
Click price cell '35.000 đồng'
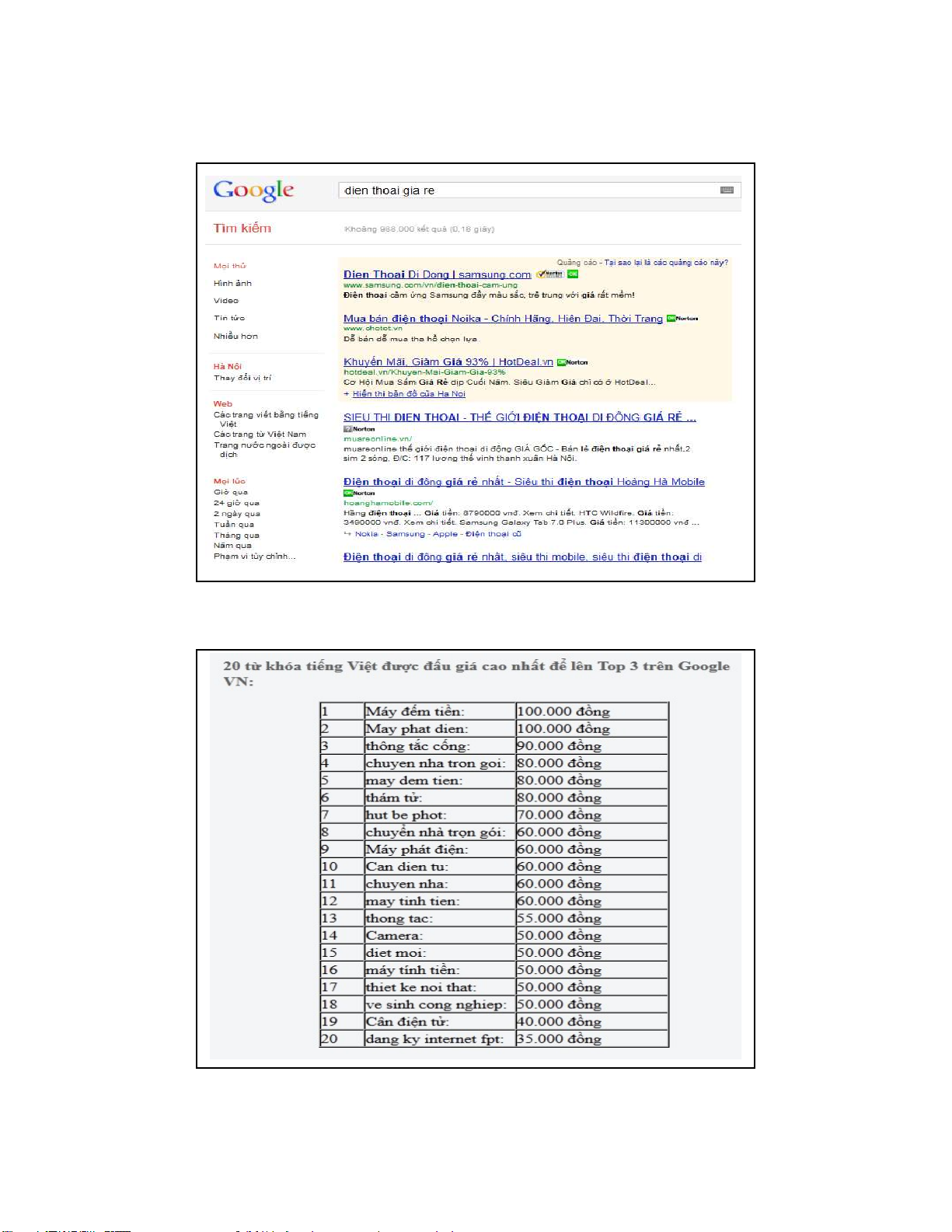592,1038
